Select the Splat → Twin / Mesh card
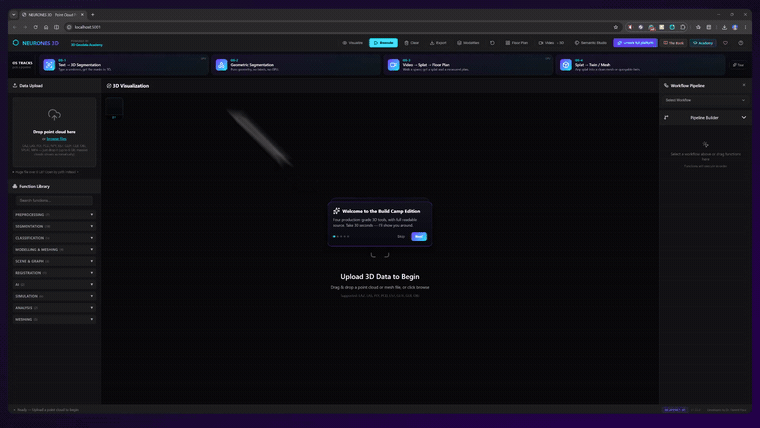 click(640, 64)
